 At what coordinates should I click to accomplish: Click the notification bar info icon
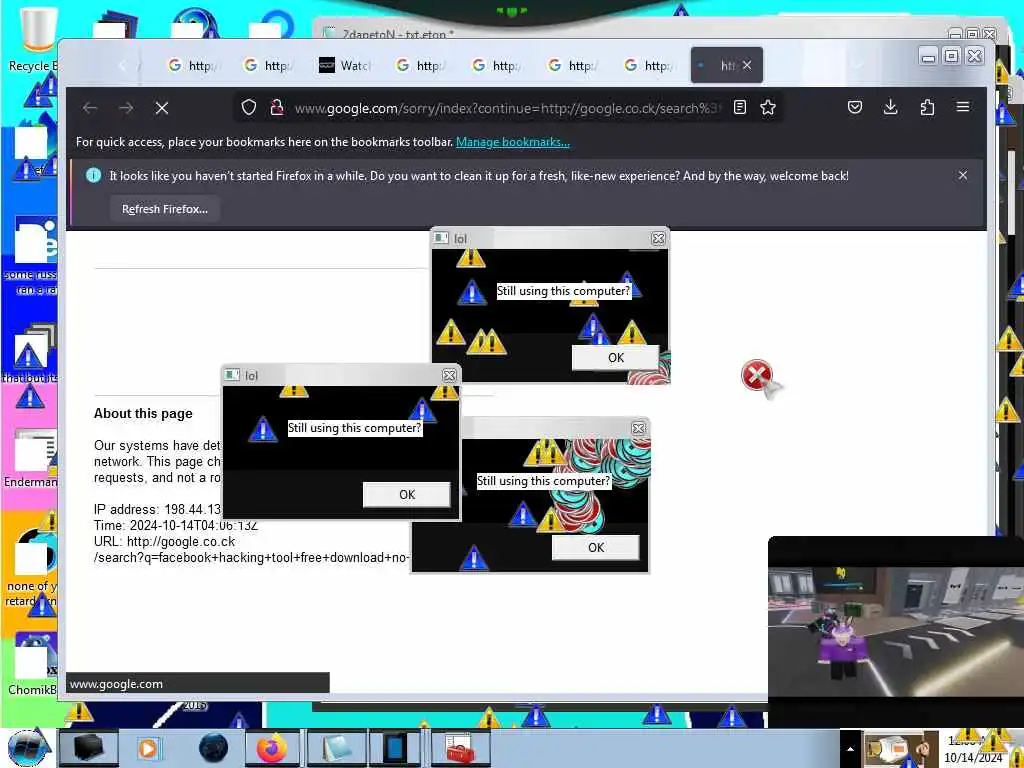(93, 175)
